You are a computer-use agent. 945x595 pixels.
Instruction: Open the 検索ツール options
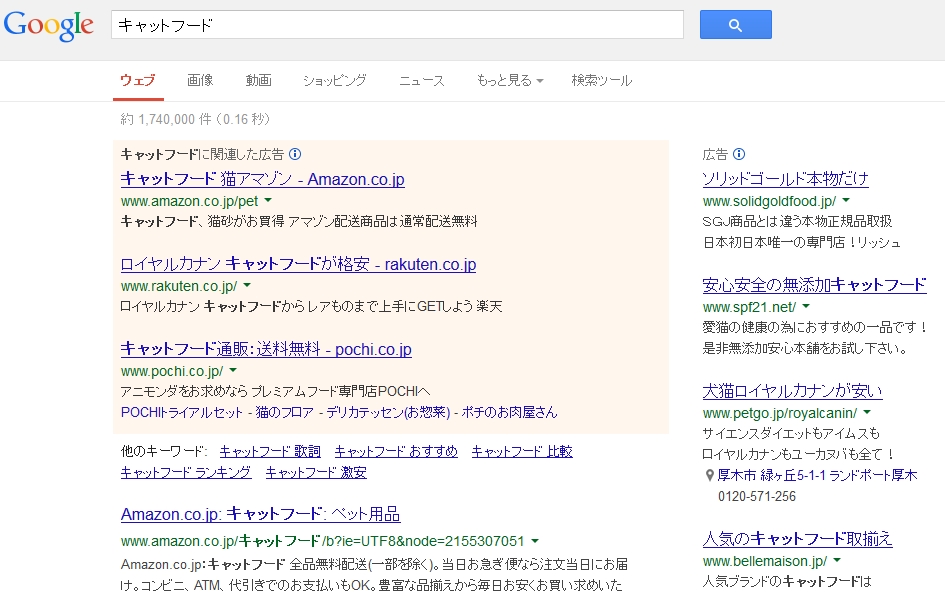tap(601, 81)
